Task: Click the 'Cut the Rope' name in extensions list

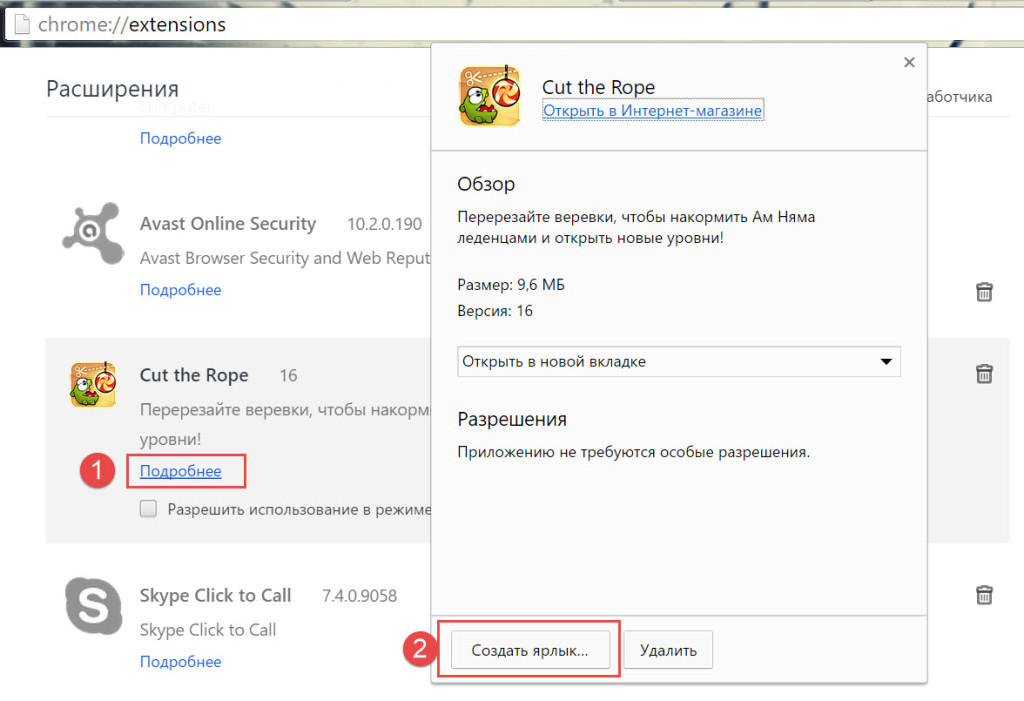Action: point(194,375)
